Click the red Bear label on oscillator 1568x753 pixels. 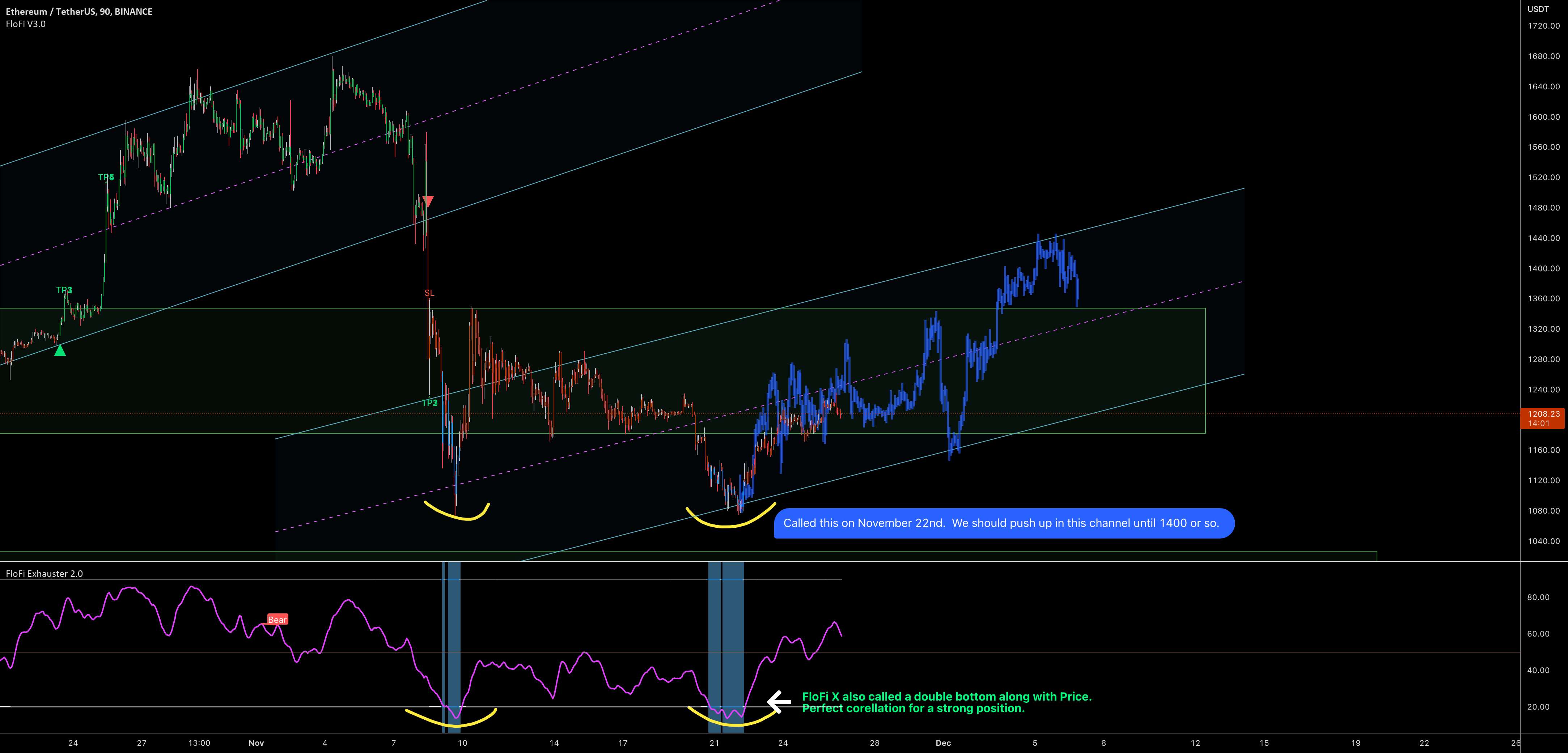click(x=277, y=620)
